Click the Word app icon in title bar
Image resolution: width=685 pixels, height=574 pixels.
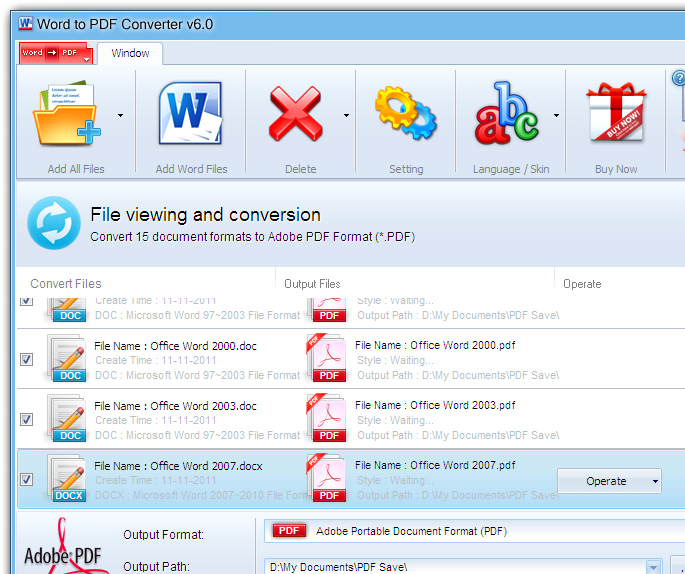tap(25, 23)
